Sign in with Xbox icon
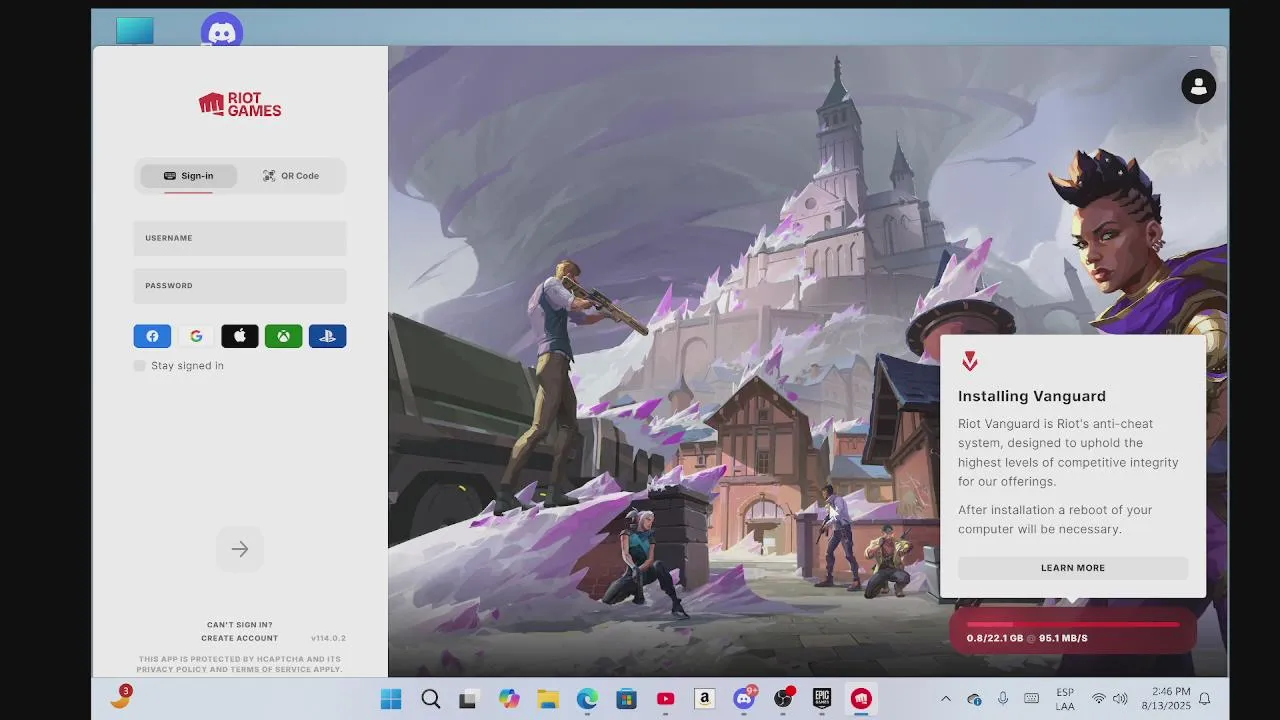 284,336
